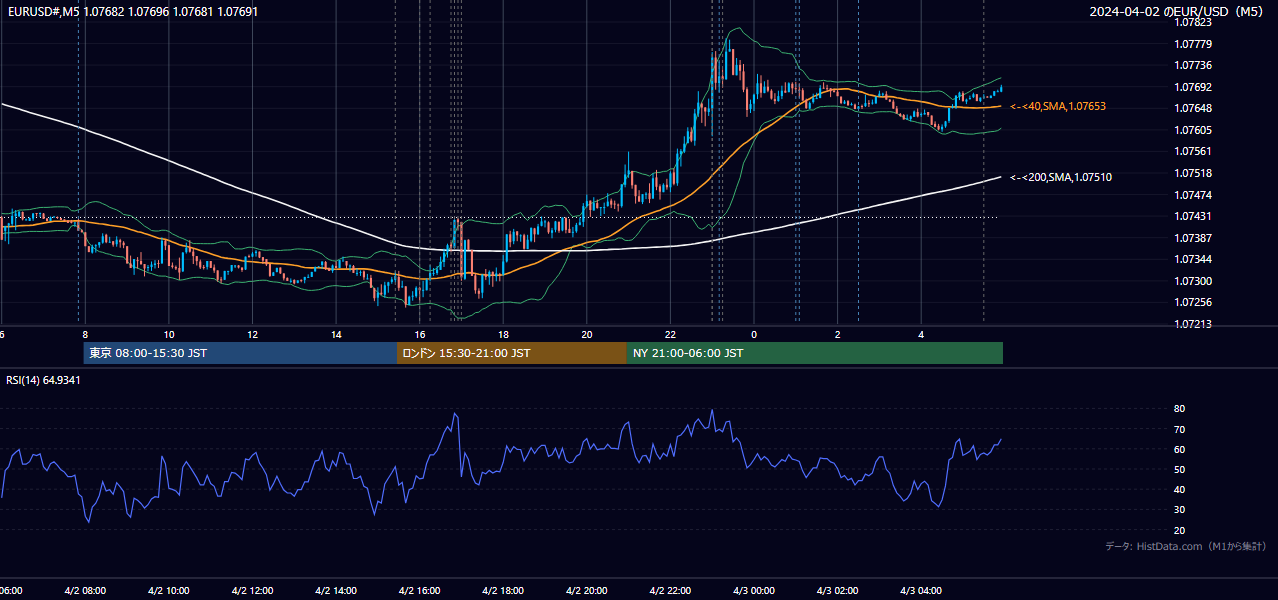Viewport: 1278px width, 600px height.
Task: Click price axis label 1.07344
Action: coord(1193,259)
